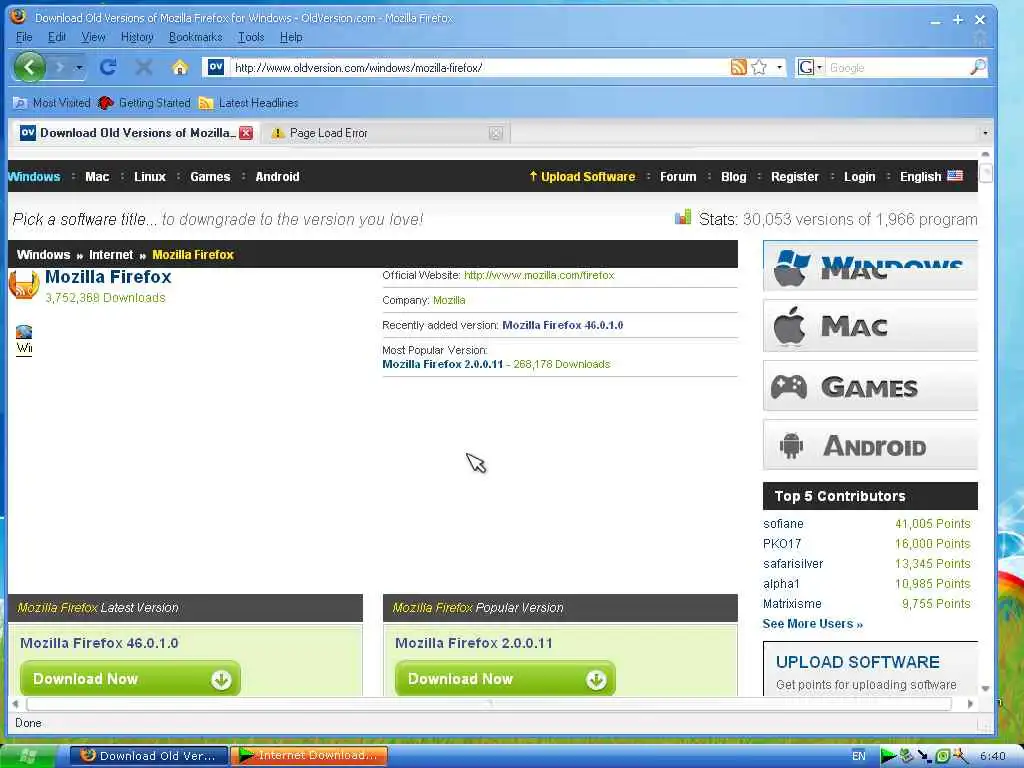Image resolution: width=1024 pixels, height=768 pixels.
Task: Open the Latest Headlines feed bookmark
Action: 248,103
